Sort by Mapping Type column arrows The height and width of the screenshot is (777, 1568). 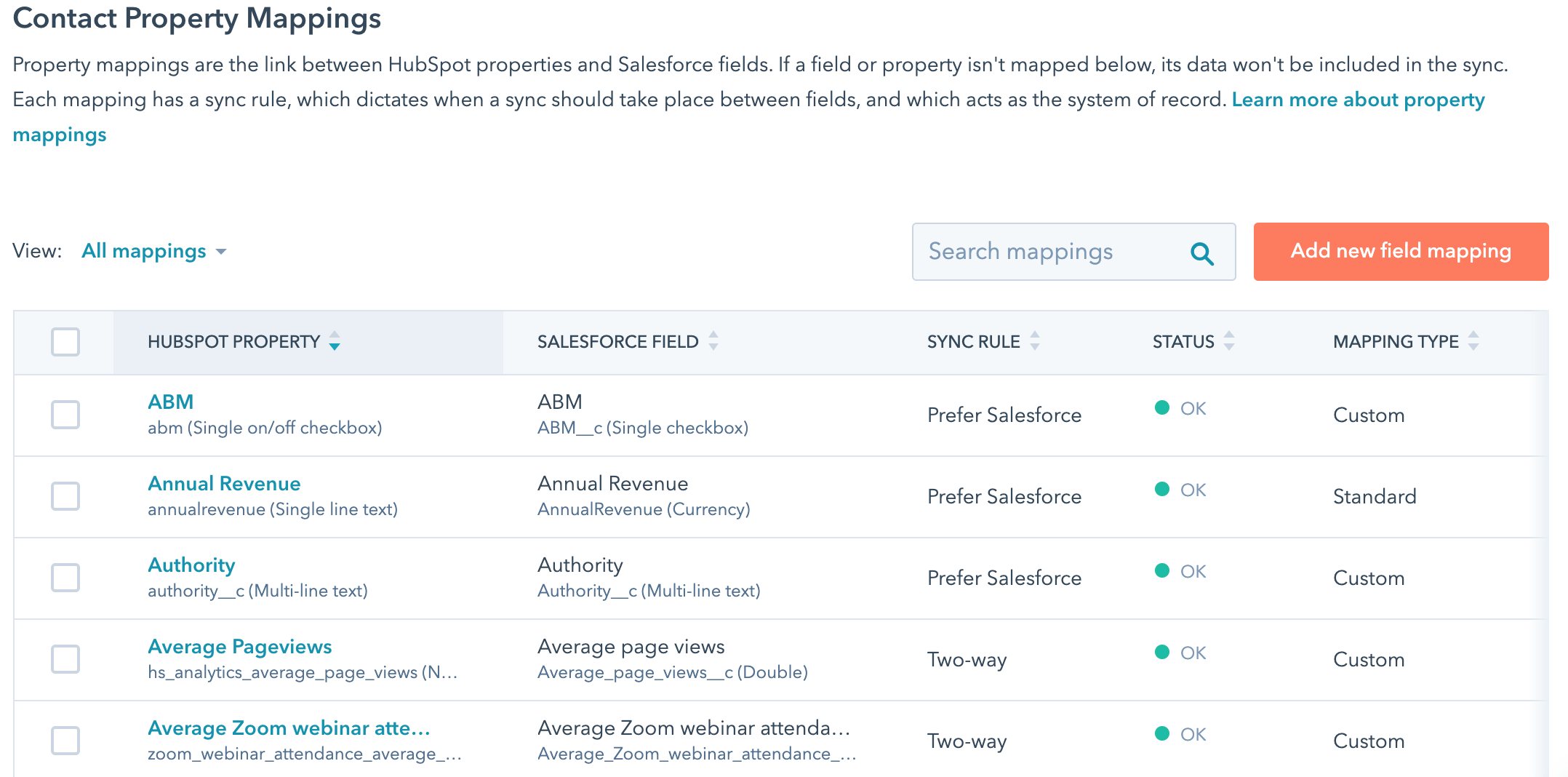(1473, 341)
